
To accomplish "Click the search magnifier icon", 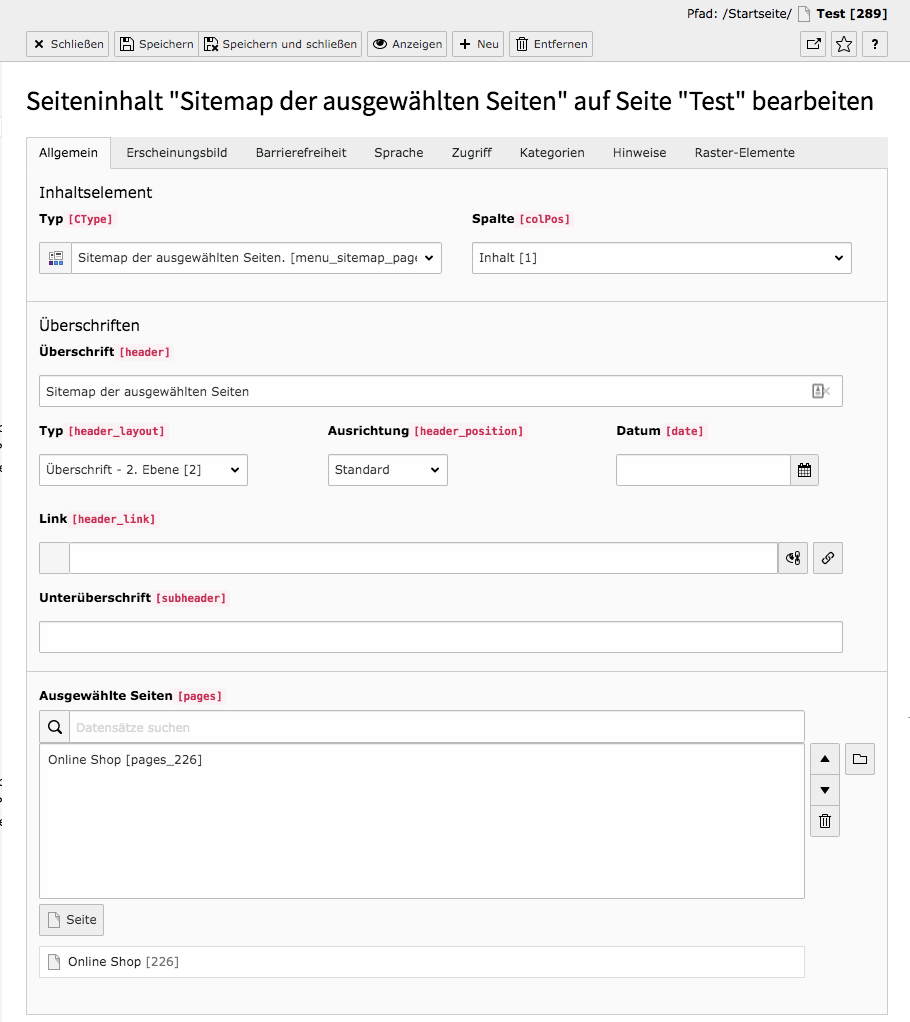I will tap(55, 727).
